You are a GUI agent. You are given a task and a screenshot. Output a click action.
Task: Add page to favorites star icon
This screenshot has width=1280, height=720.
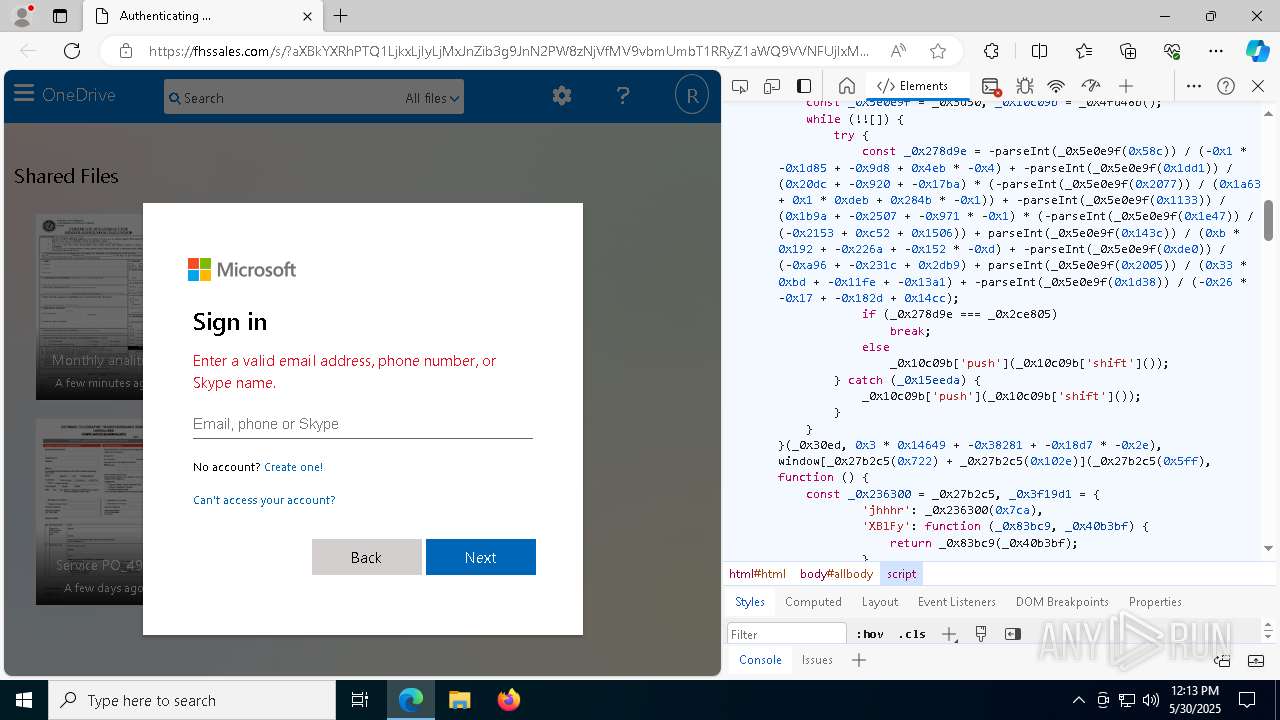[x=937, y=51]
